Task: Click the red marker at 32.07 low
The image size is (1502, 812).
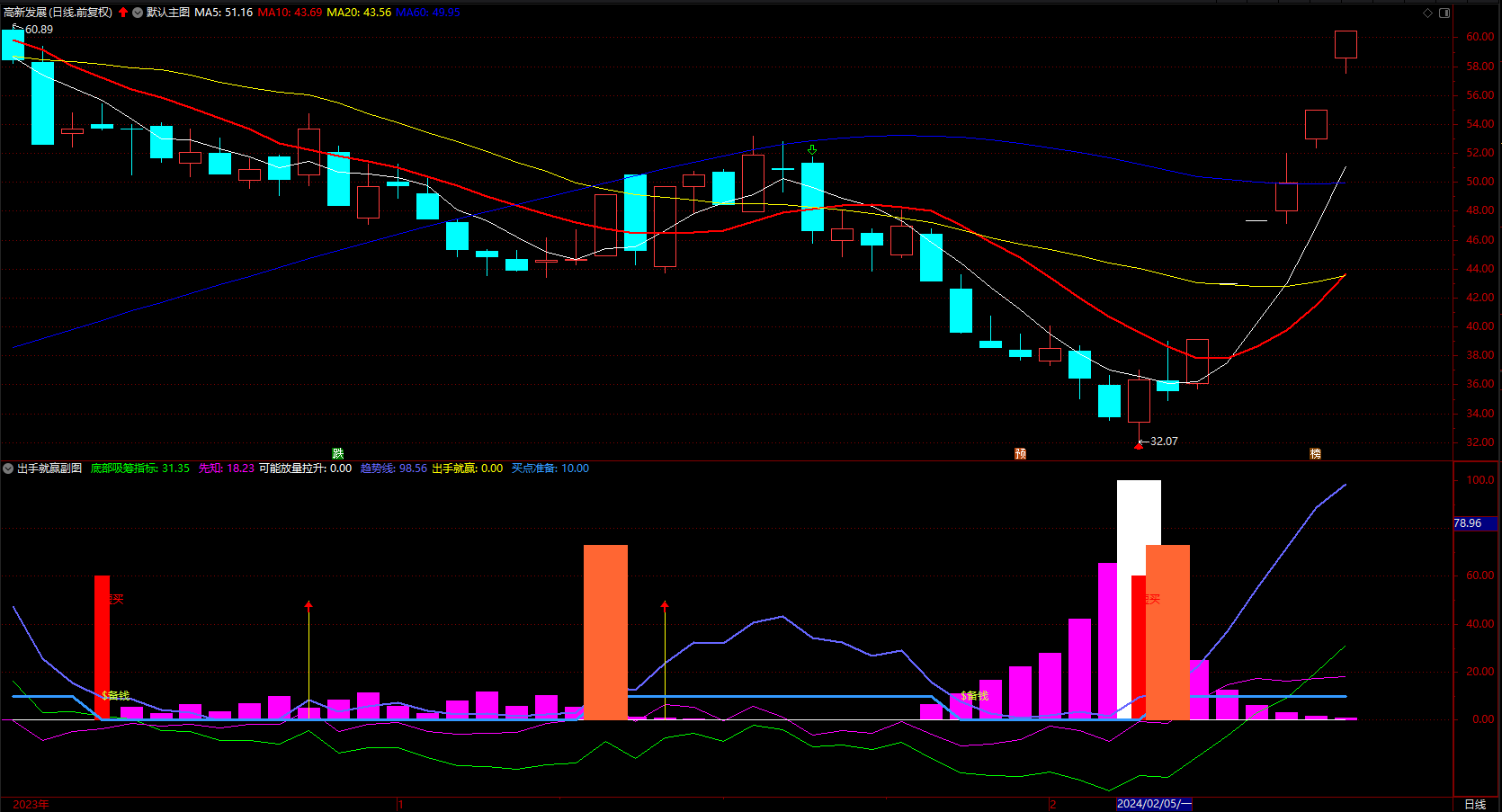Action: pyautogui.click(x=1139, y=445)
